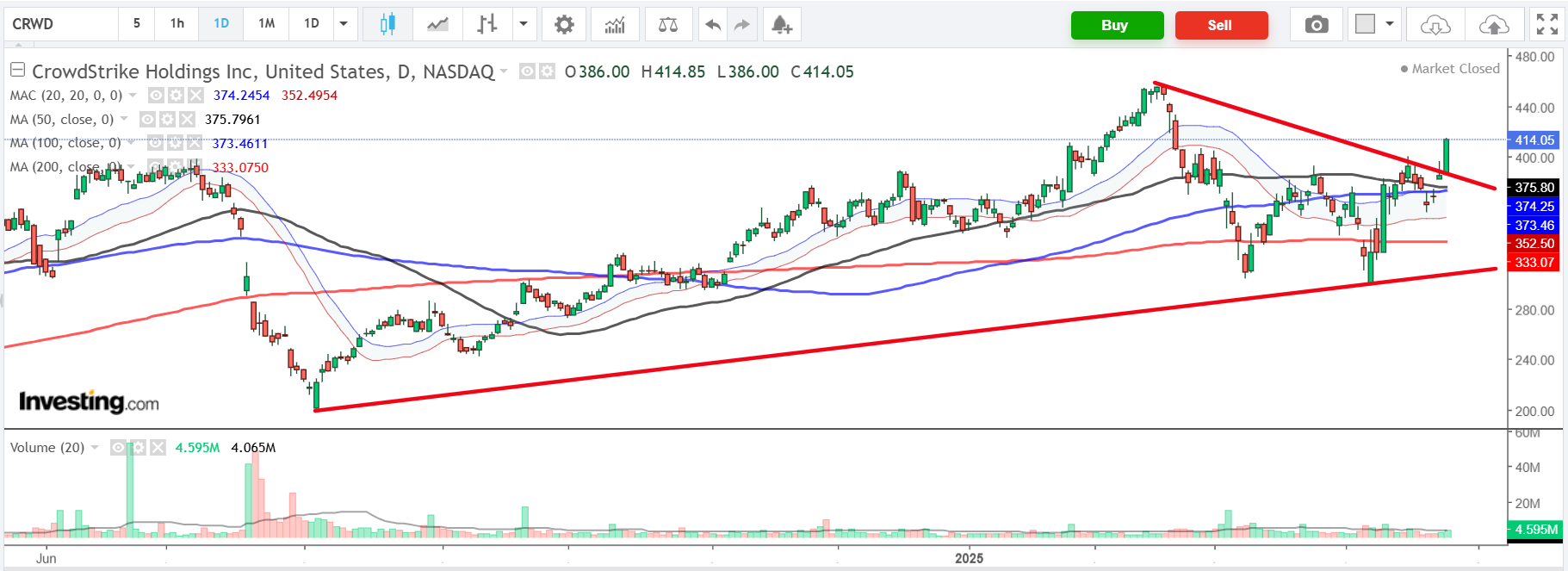Image resolution: width=1568 pixels, height=571 pixels.
Task: Click the 2025 date axis label
Action: point(969,558)
